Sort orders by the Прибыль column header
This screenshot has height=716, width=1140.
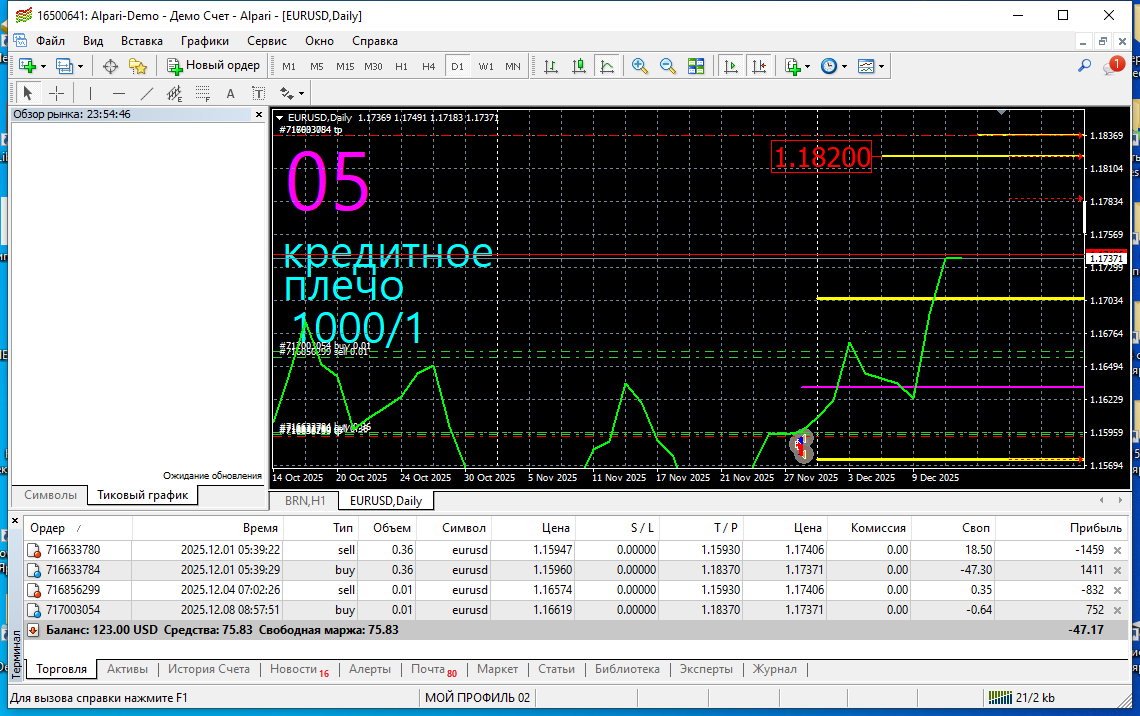pyautogui.click(x=1095, y=528)
